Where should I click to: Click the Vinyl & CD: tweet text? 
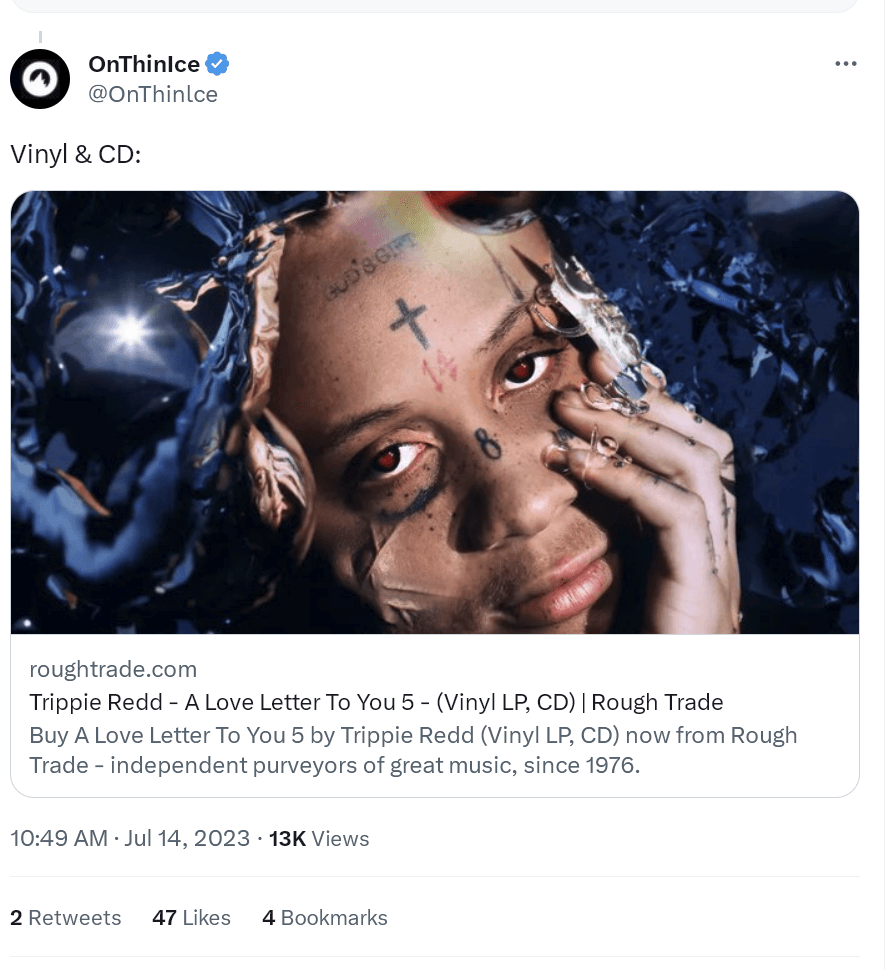pyautogui.click(x=76, y=154)
